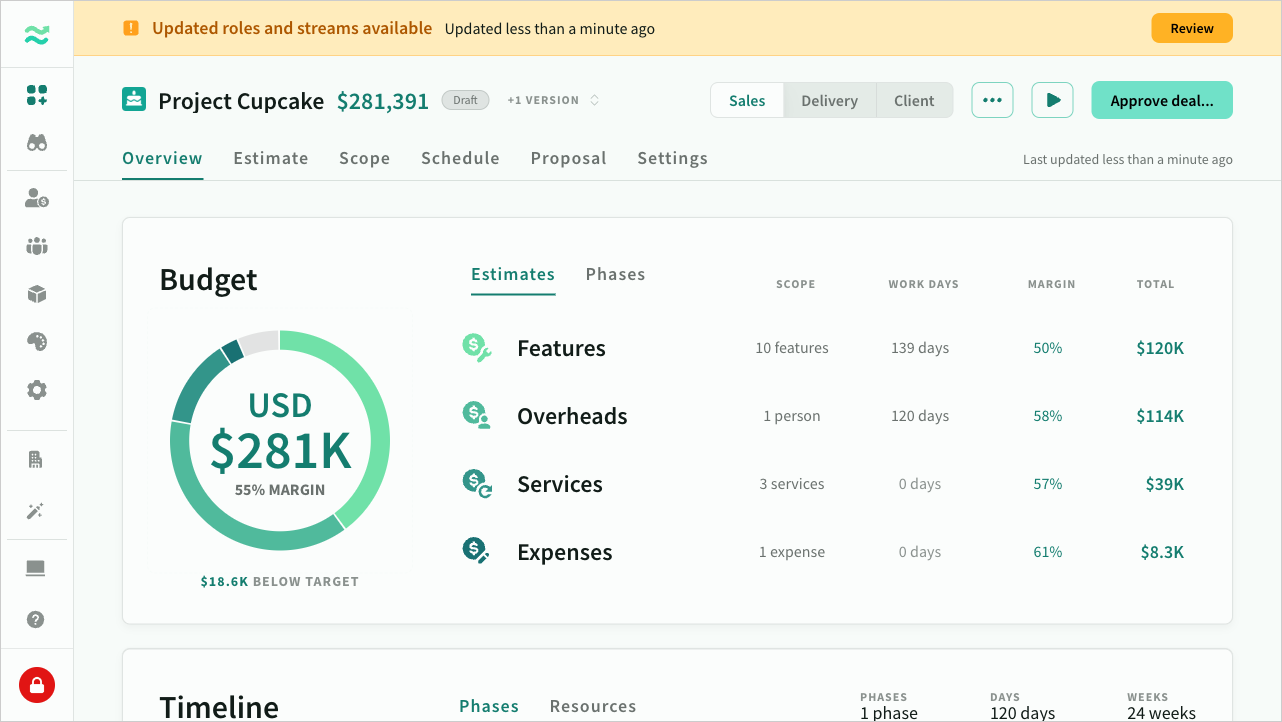
Task: Switch view to Delivery
Action: tap(830, 100)
